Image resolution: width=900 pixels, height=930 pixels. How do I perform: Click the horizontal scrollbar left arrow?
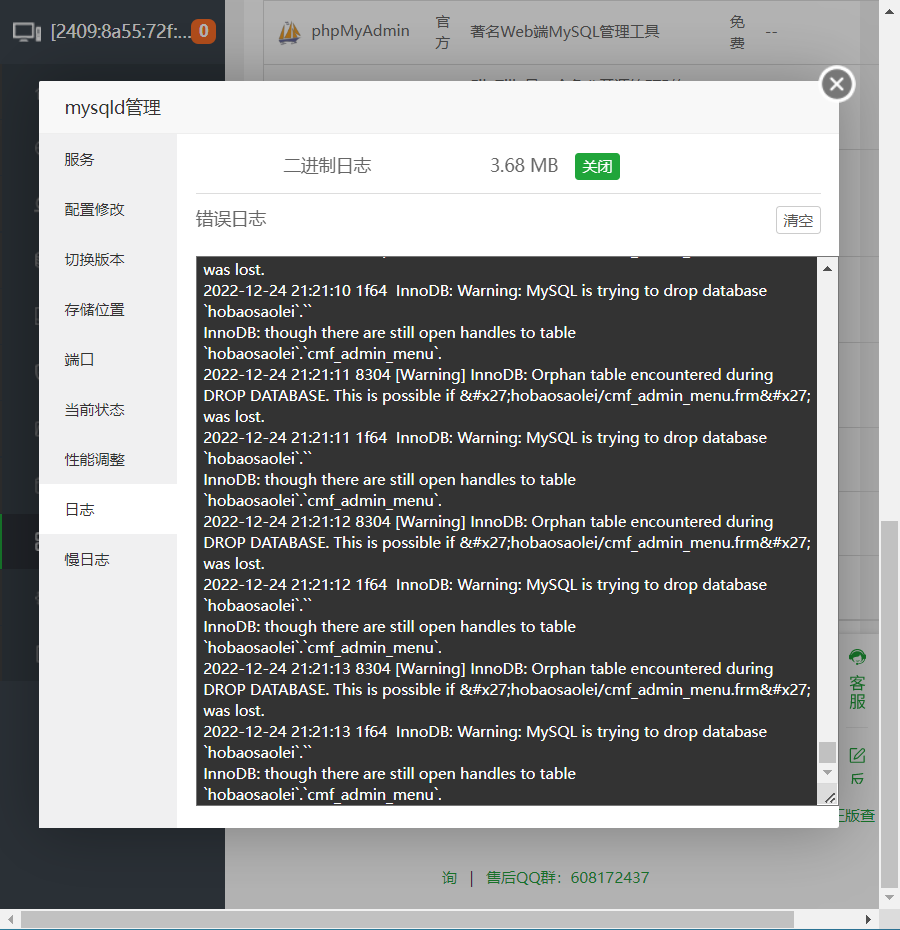pyautogui.click(x=10, y=919)
